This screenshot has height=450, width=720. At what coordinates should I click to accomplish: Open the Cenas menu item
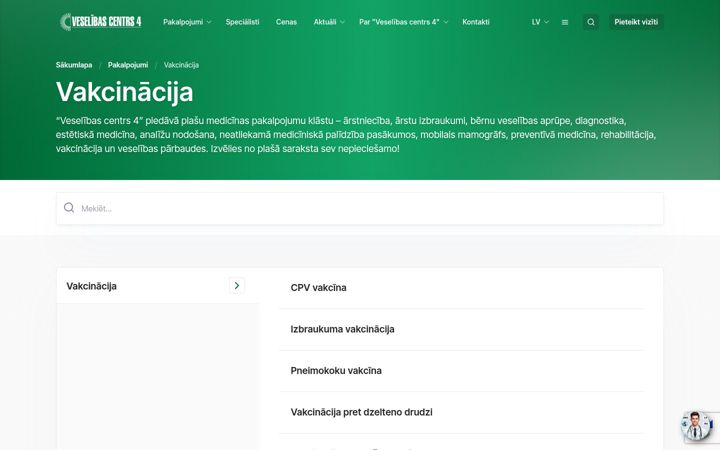[x=286, y=22]
